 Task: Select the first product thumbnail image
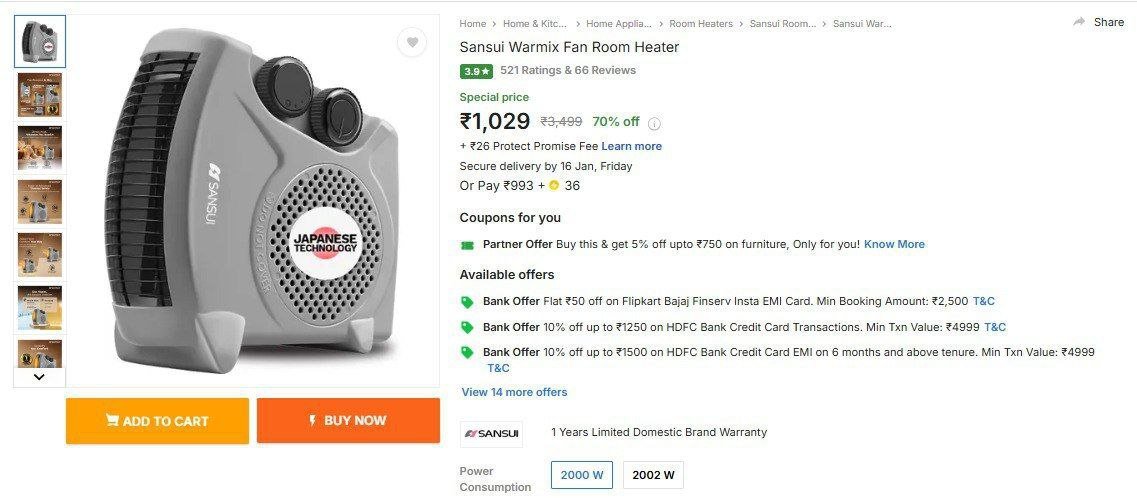tap(40, 42)
